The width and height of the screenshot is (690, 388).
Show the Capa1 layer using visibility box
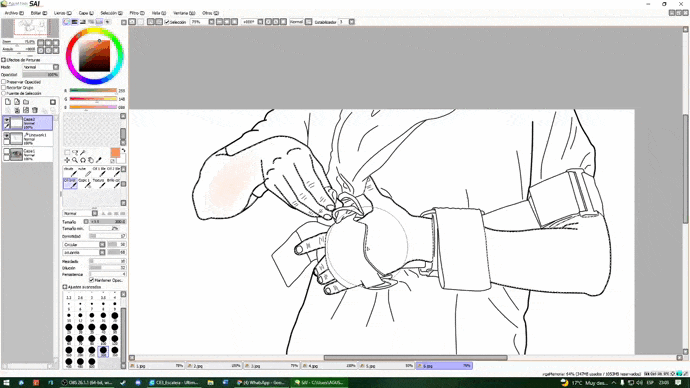coord(7,151)
